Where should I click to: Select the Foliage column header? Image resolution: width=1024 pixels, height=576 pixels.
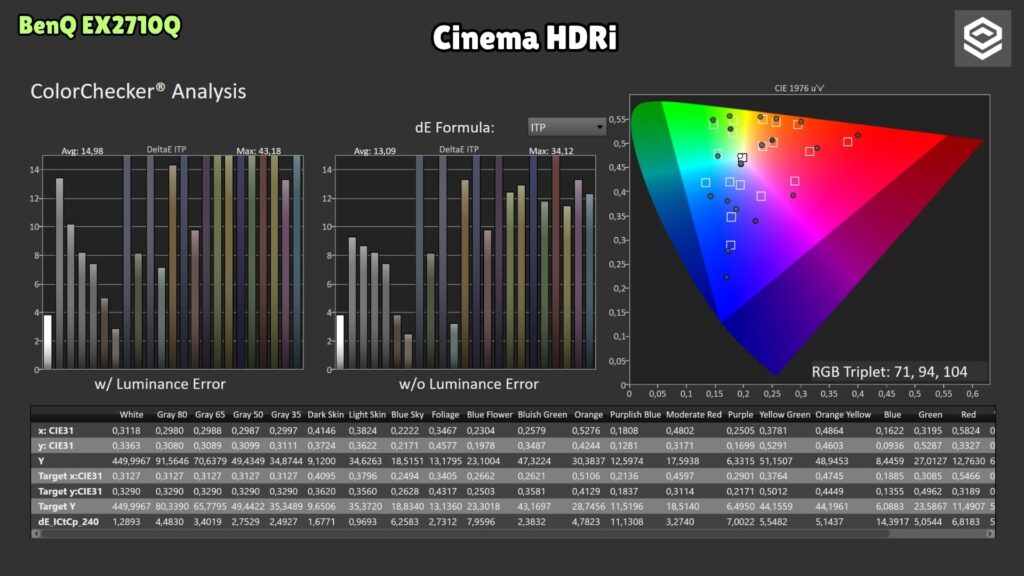pyautogui.click(x=445, y=415)
